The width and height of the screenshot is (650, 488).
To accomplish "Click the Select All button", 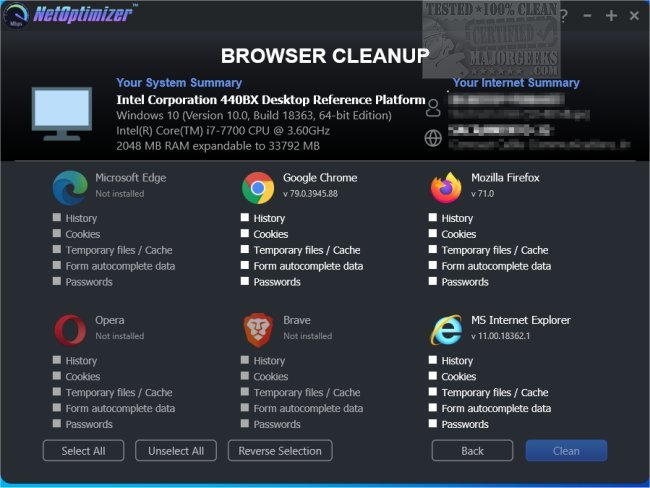I will point(83,450).
